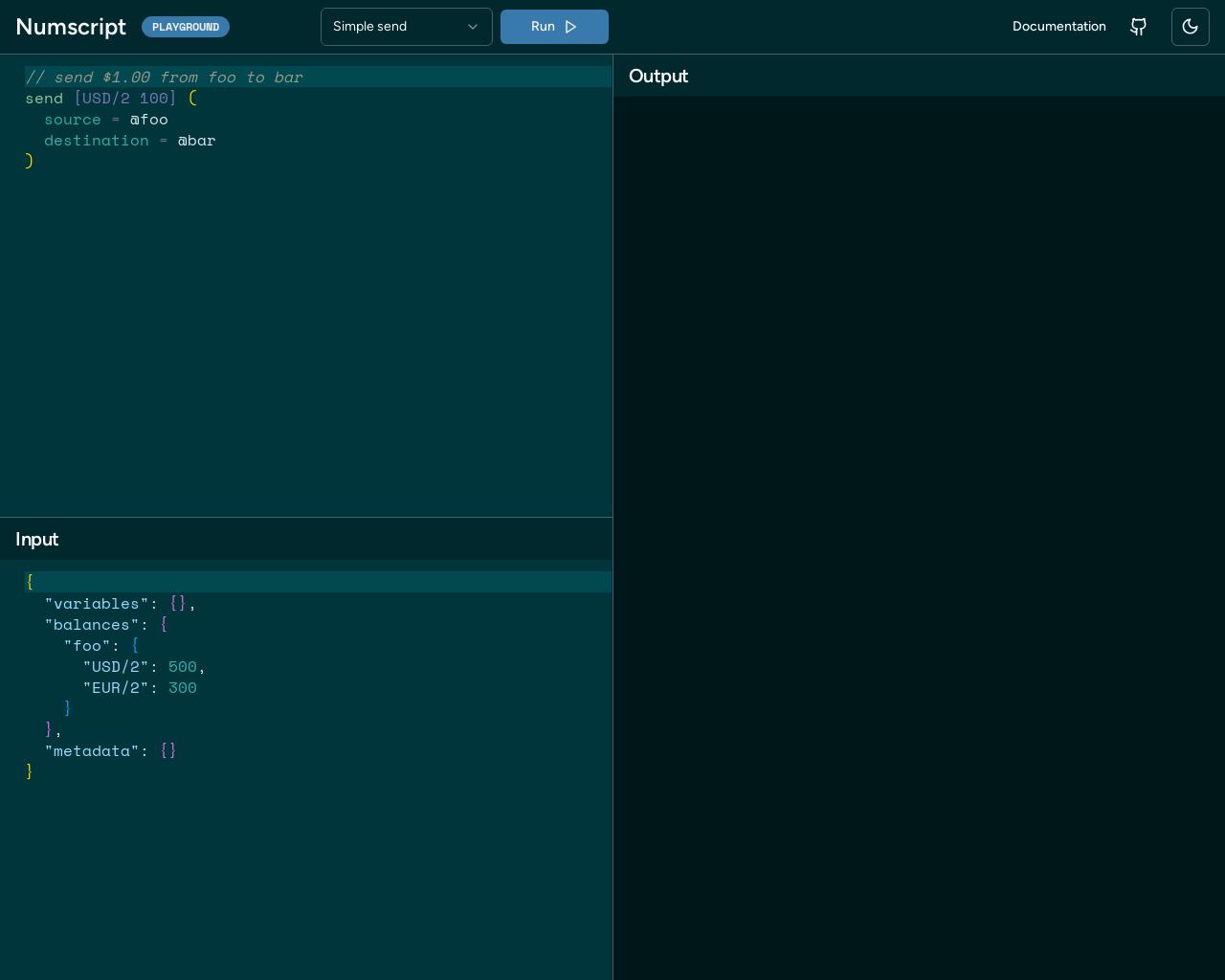Screen dimensions: 1225x980
Task: Click the "variables" key in the Input JSON
Action: pos(97,603)
